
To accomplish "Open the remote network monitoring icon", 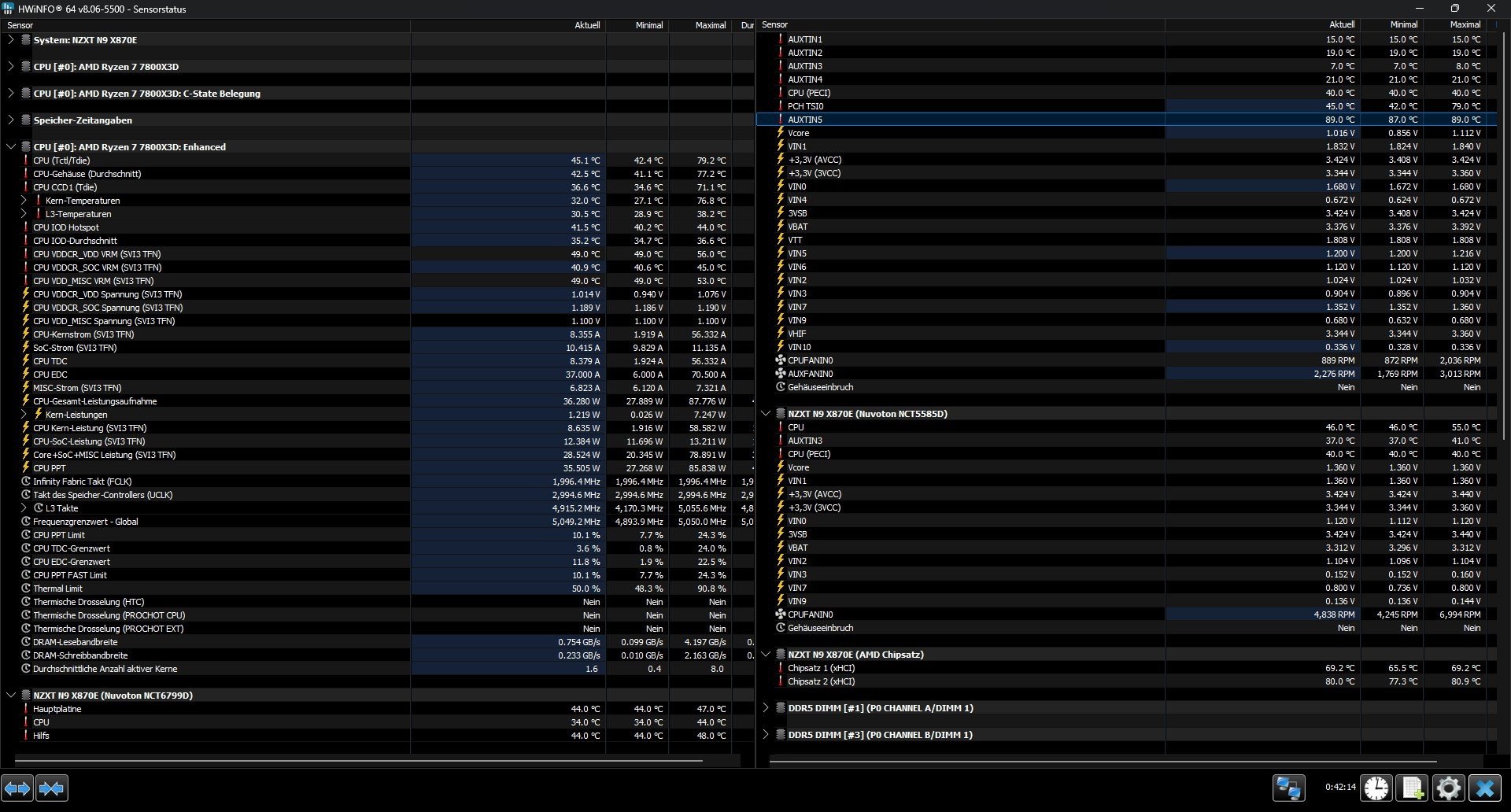I will coord(1289,788).
